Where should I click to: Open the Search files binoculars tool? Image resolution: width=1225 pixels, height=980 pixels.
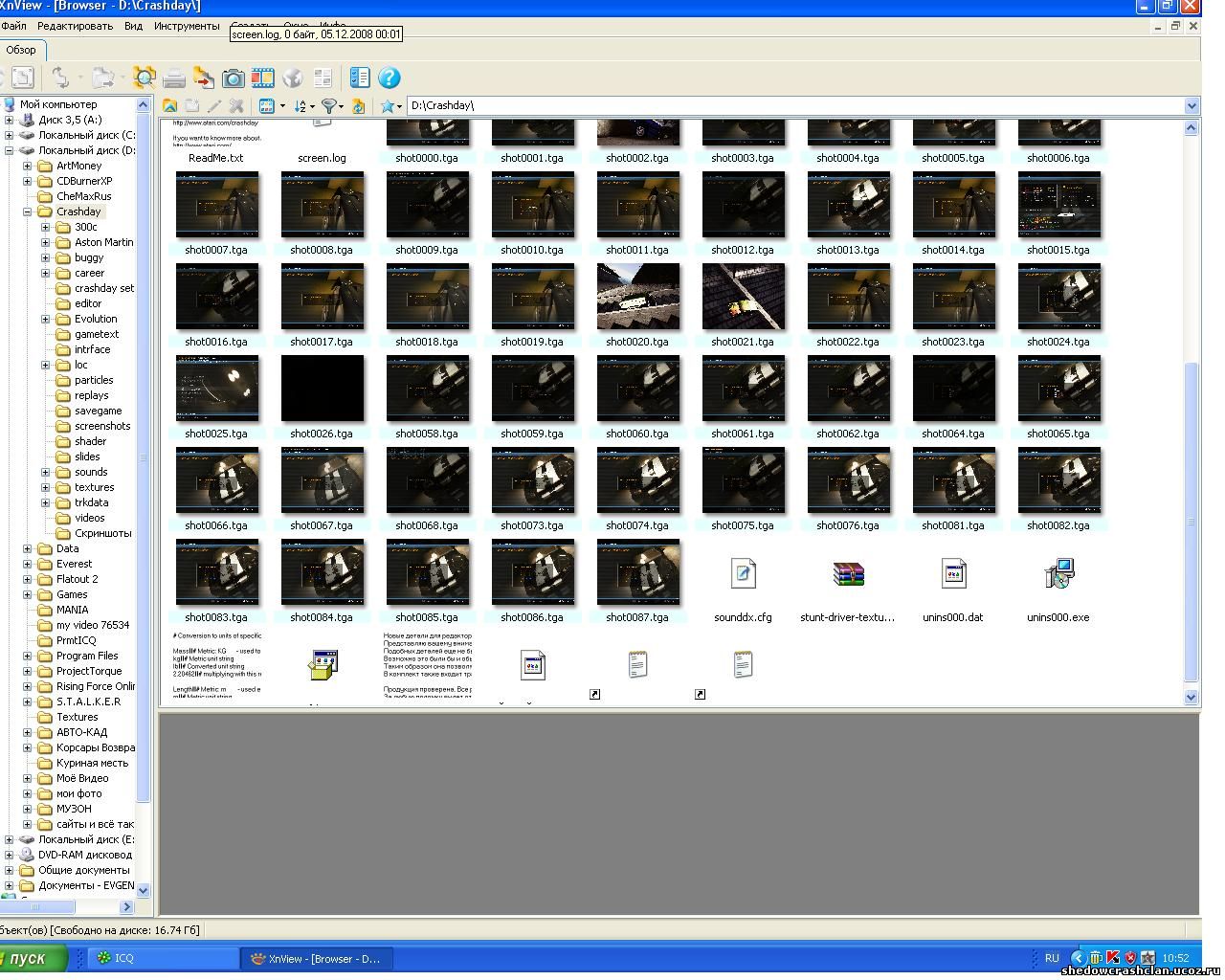tap(144, 78)
